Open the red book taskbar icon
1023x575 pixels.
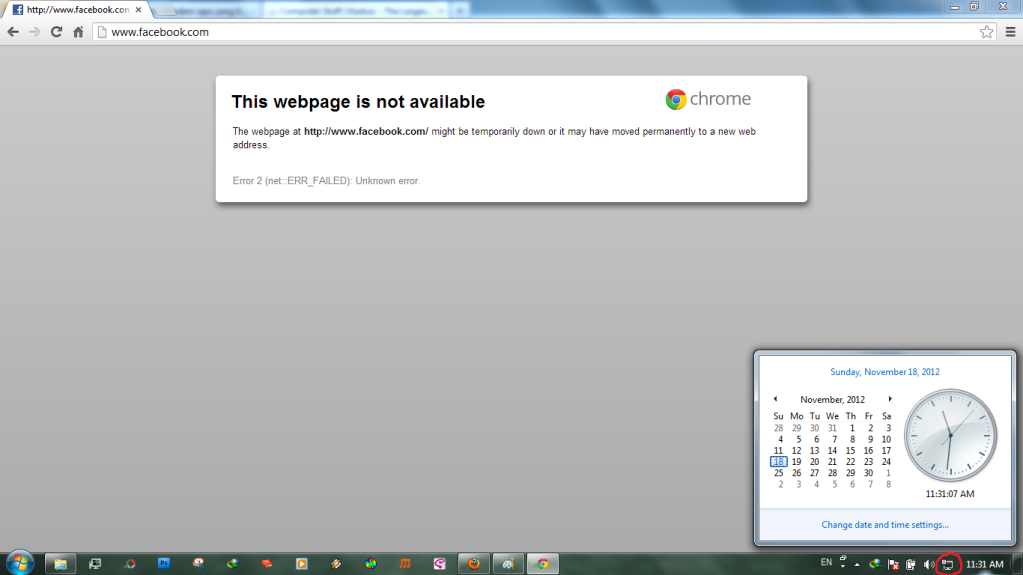click(267, 563)
